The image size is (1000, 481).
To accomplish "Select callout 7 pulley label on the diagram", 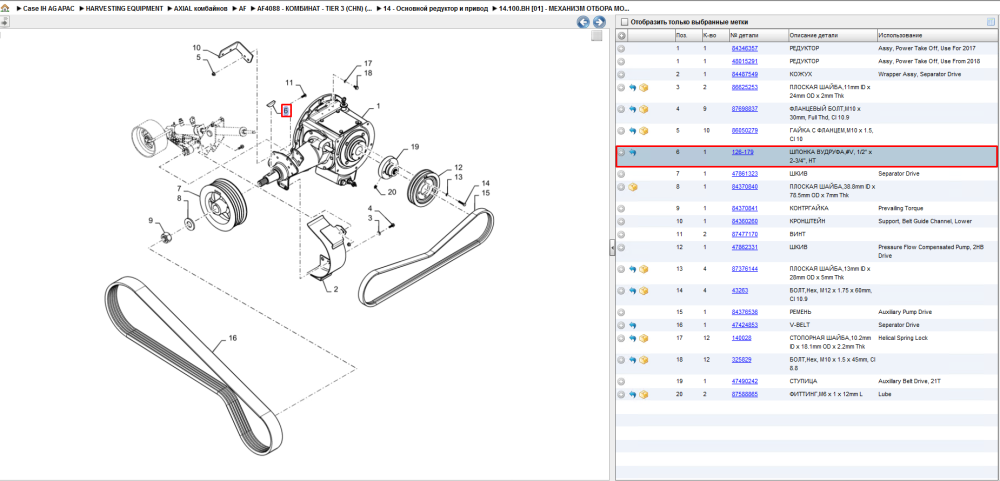I will click(x=180, y=189).
